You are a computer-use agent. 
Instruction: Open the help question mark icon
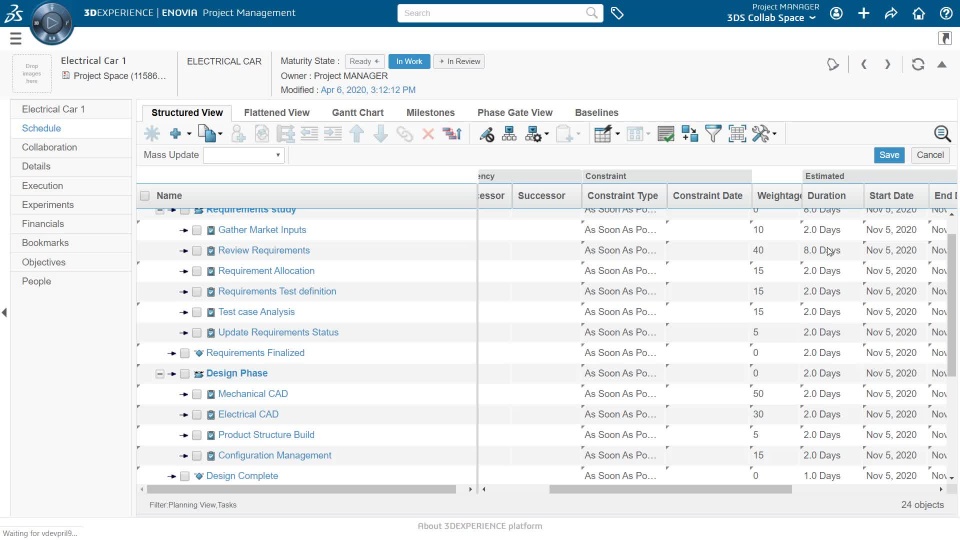tap(946, 13)
